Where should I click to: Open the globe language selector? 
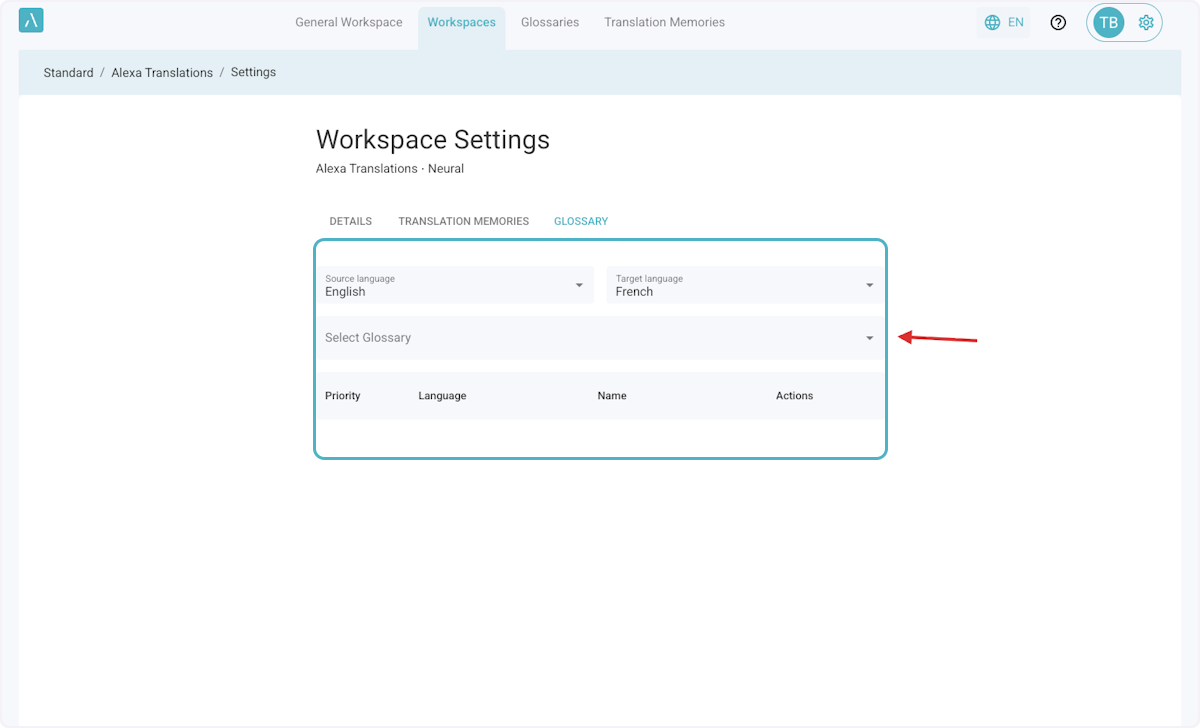(1003, 22)
